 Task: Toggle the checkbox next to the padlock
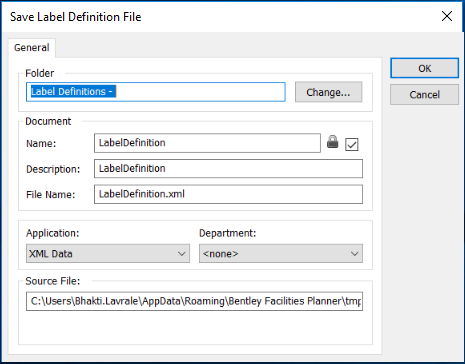coord(352,144)
